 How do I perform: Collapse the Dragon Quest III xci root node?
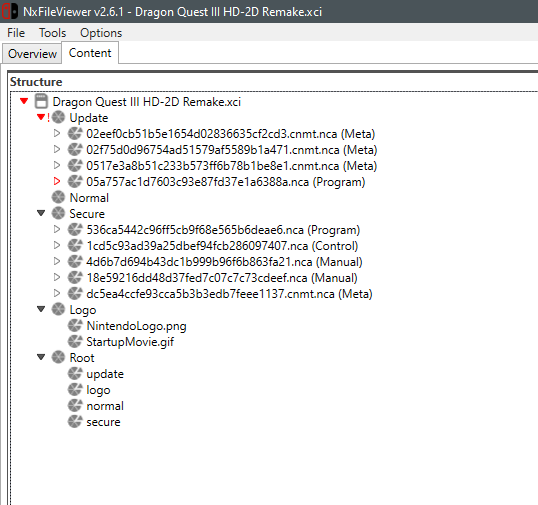tap(24, 101)
